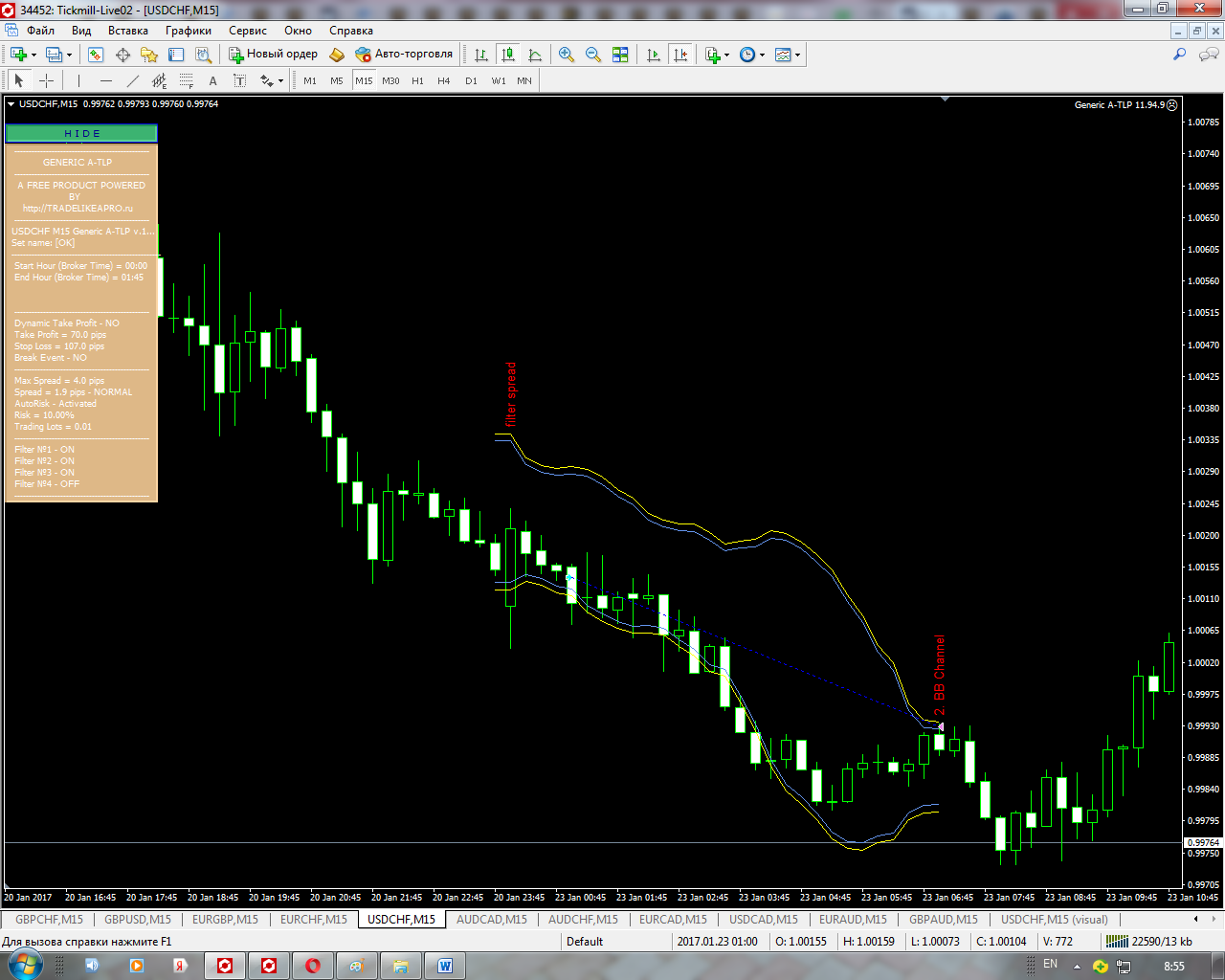1225x980 pixels.
Task: Click the HIDE panel button
Action: (x=81, y=133)
